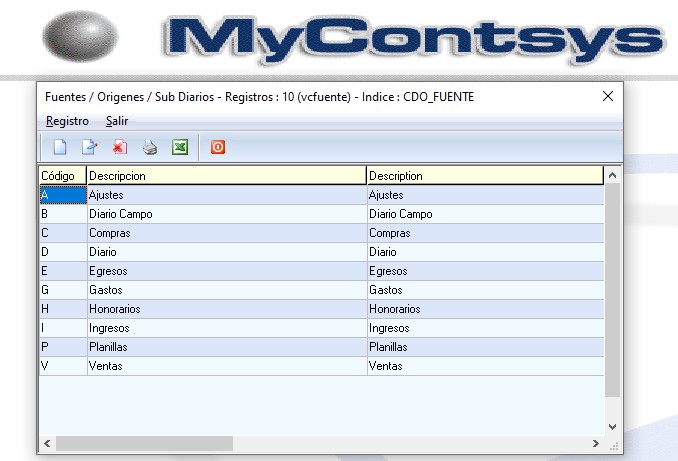This screenshot has width=678, height=461.
Task: Select the Compras row
Action: point(226,233)
